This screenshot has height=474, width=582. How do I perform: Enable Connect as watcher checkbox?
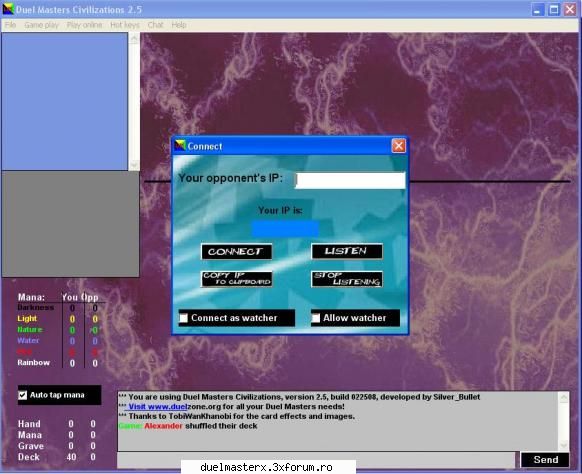[184, 318]
